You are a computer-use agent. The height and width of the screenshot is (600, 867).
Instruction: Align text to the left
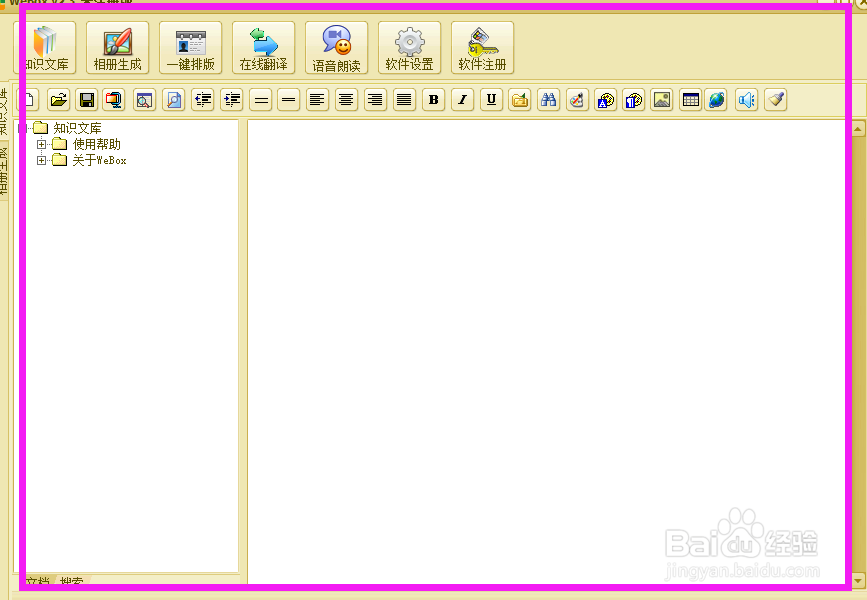317,100
